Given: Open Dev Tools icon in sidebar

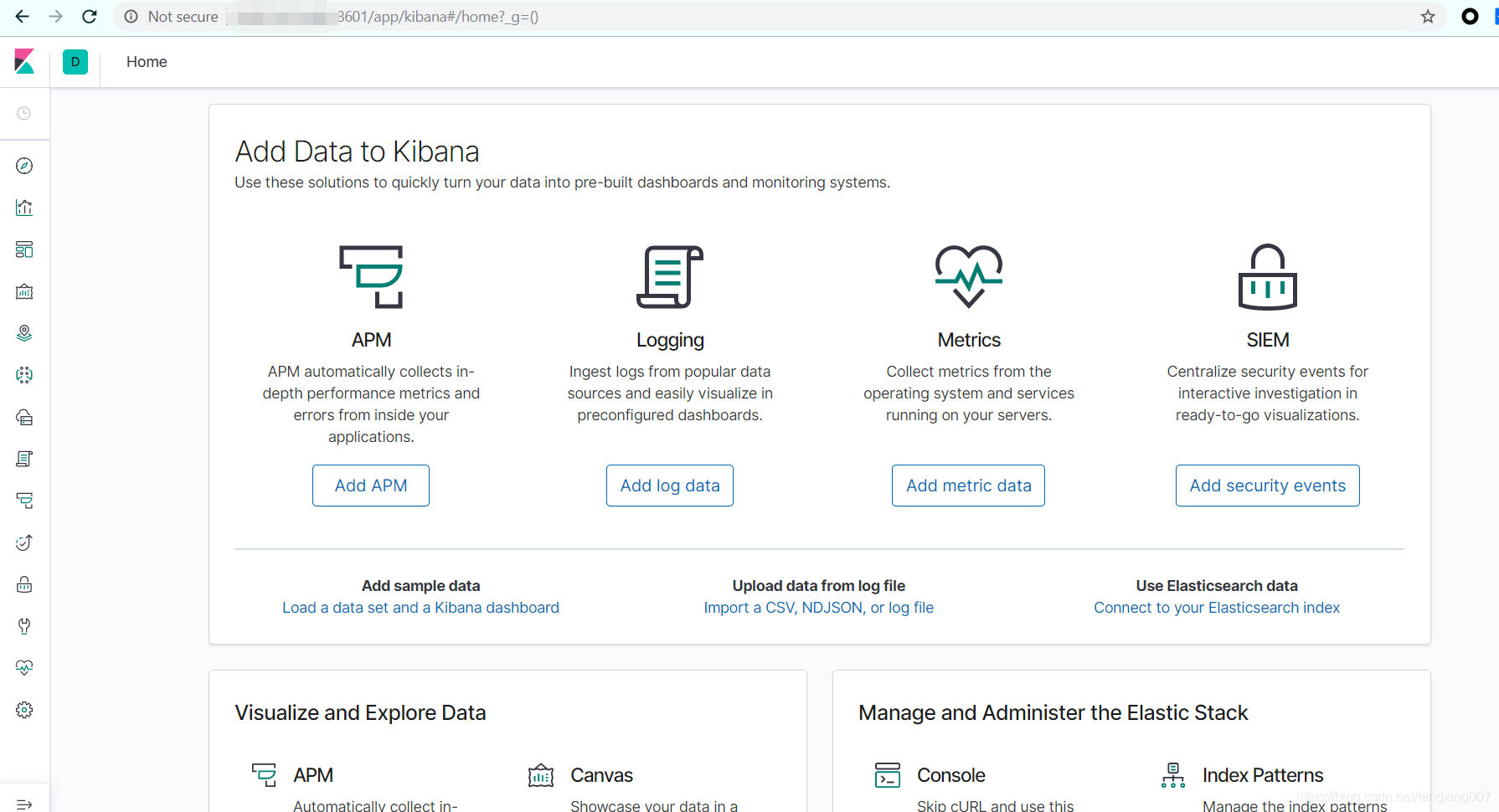Looking at the screenshot, I should 24,626.
